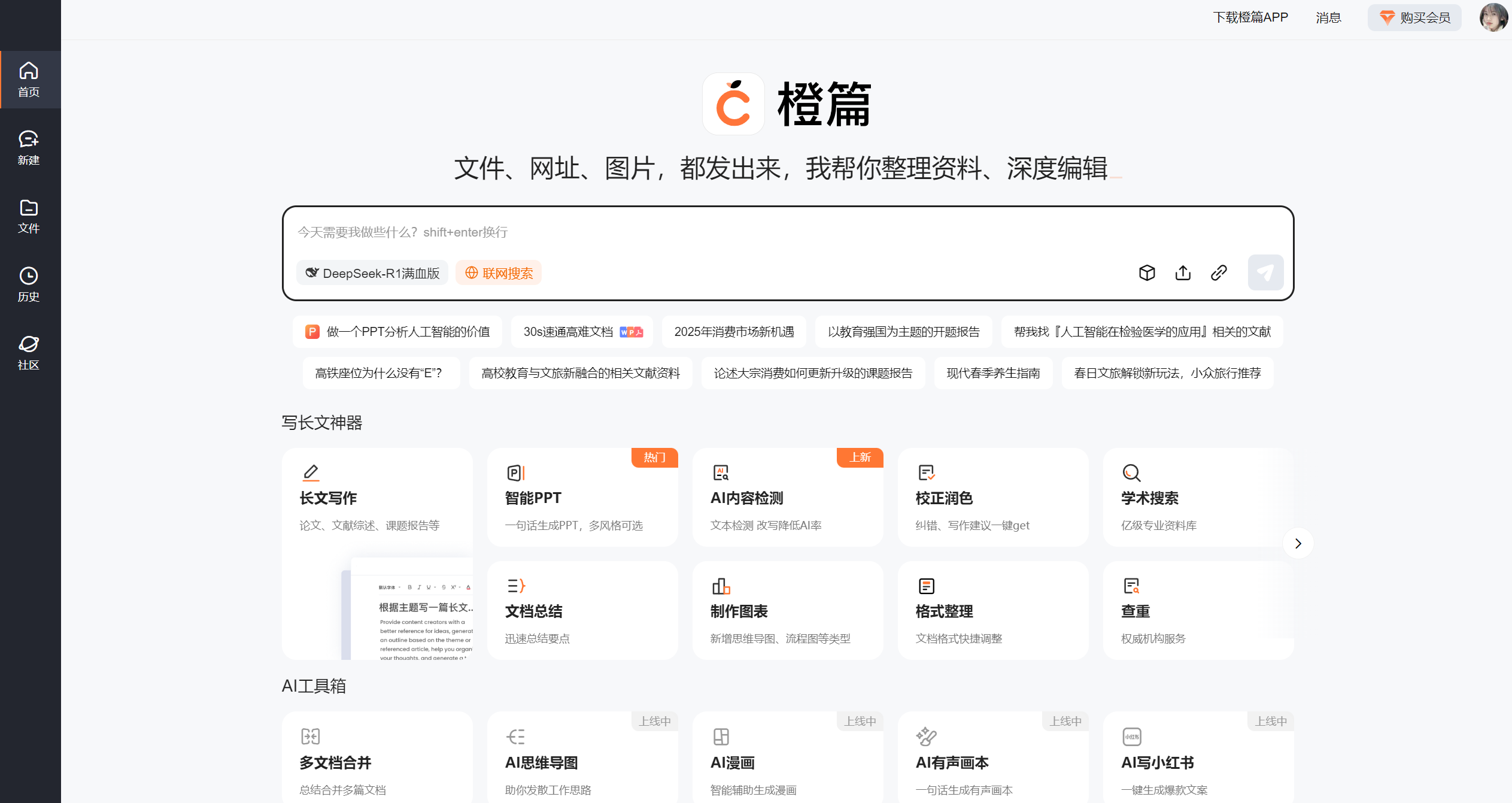Click the link attachment icon in input box
The height and width of the screenshot is (803, 1512).
coord(1218,272)
